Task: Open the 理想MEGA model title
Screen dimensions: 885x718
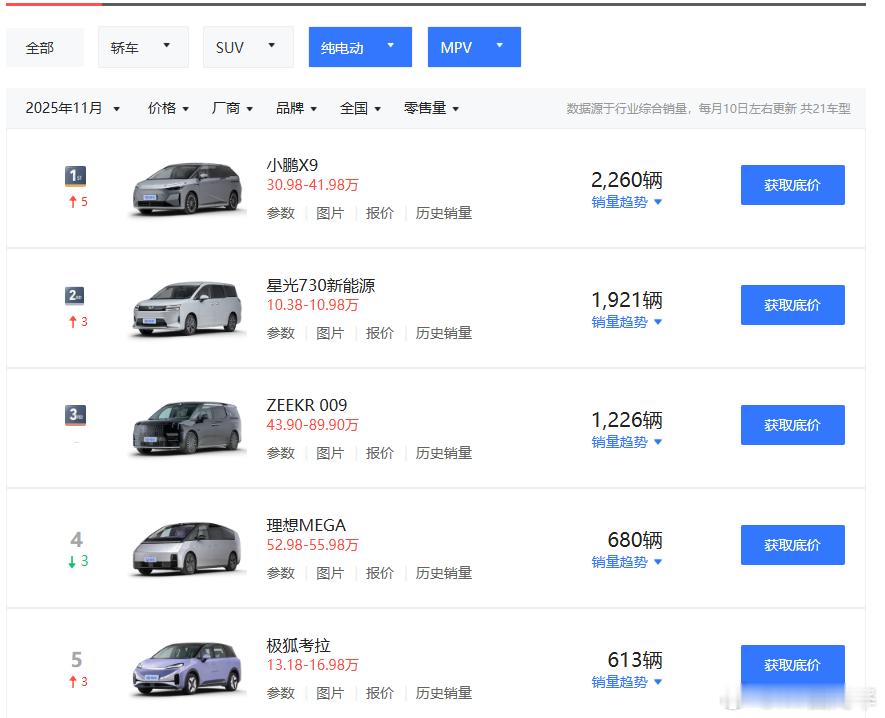Action: coord(306,526)
